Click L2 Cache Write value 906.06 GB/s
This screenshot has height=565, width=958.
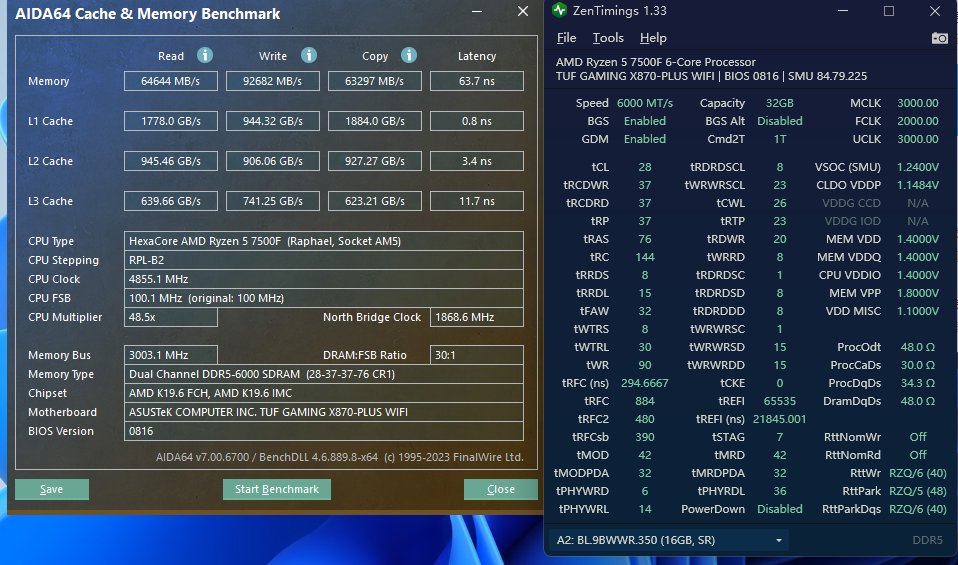[272, 161]
